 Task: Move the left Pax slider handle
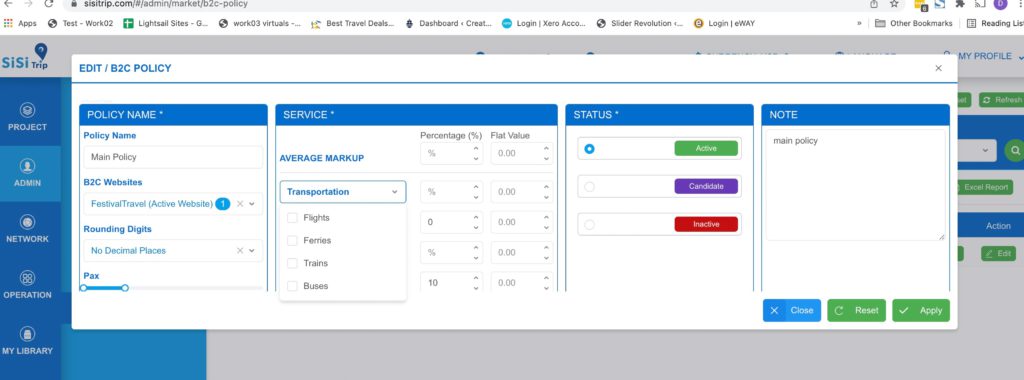pyautogui.click(x=84, y=288)
